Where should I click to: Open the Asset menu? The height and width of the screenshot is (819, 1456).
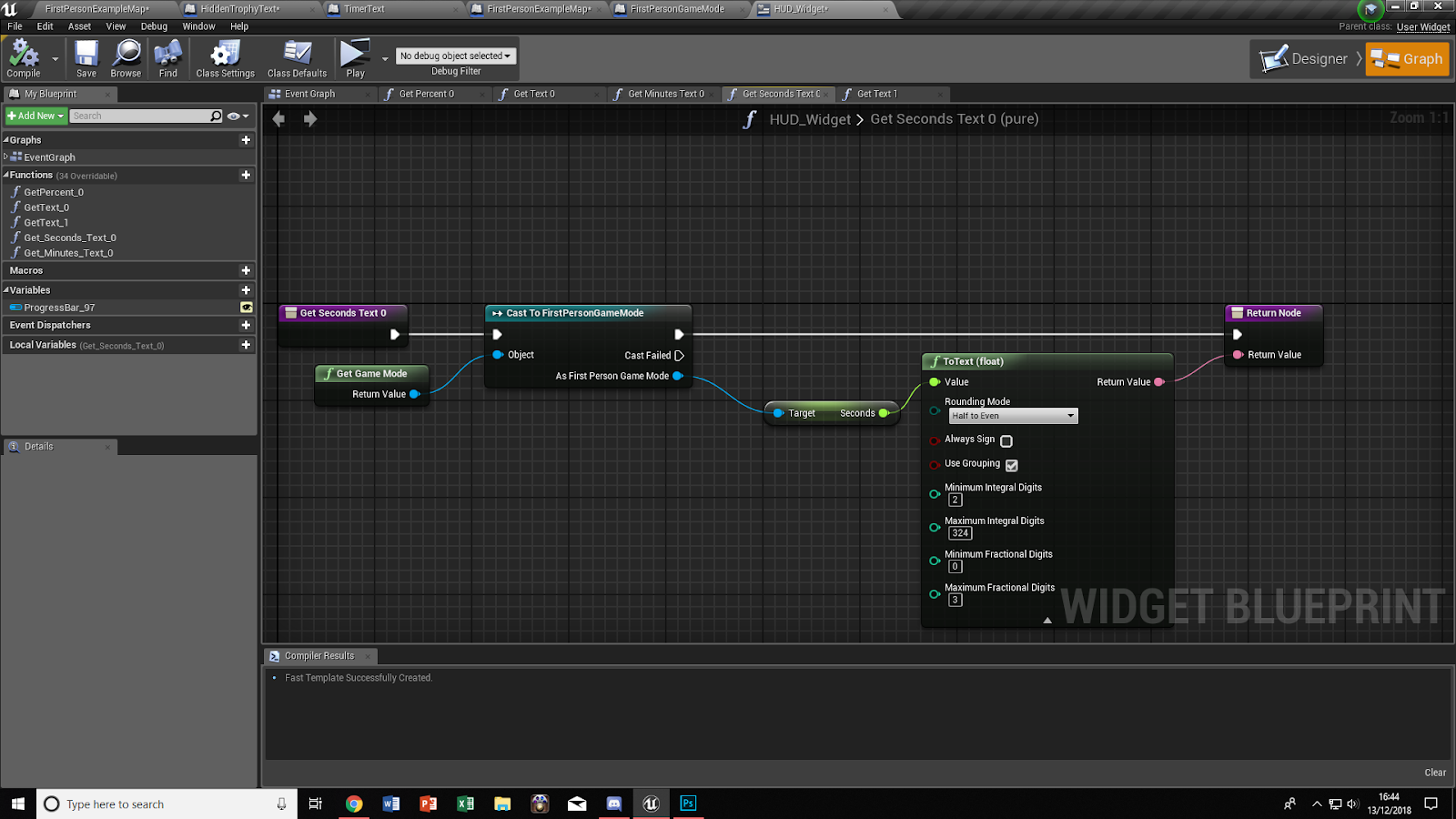(79, 26)
